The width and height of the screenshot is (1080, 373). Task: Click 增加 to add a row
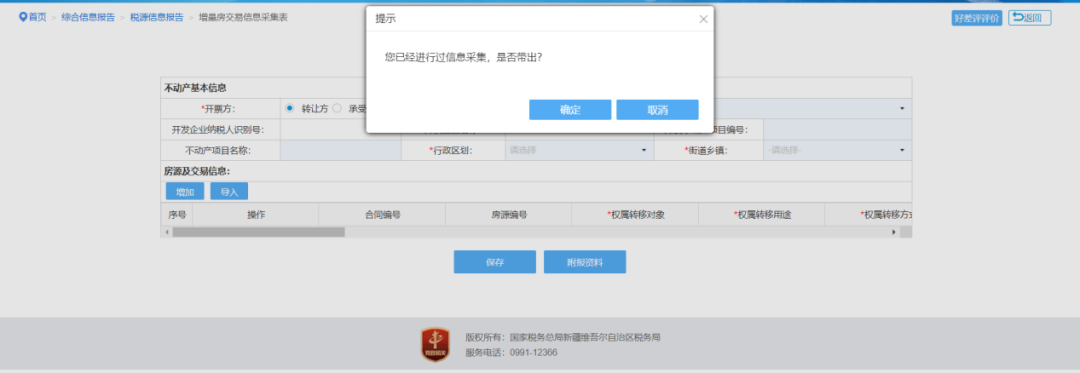click(x=185, y=191)
